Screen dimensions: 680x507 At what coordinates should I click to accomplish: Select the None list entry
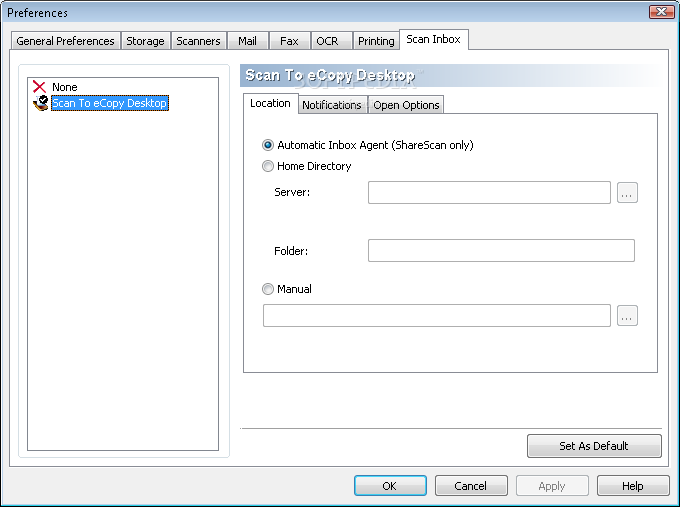click(65, 87)
